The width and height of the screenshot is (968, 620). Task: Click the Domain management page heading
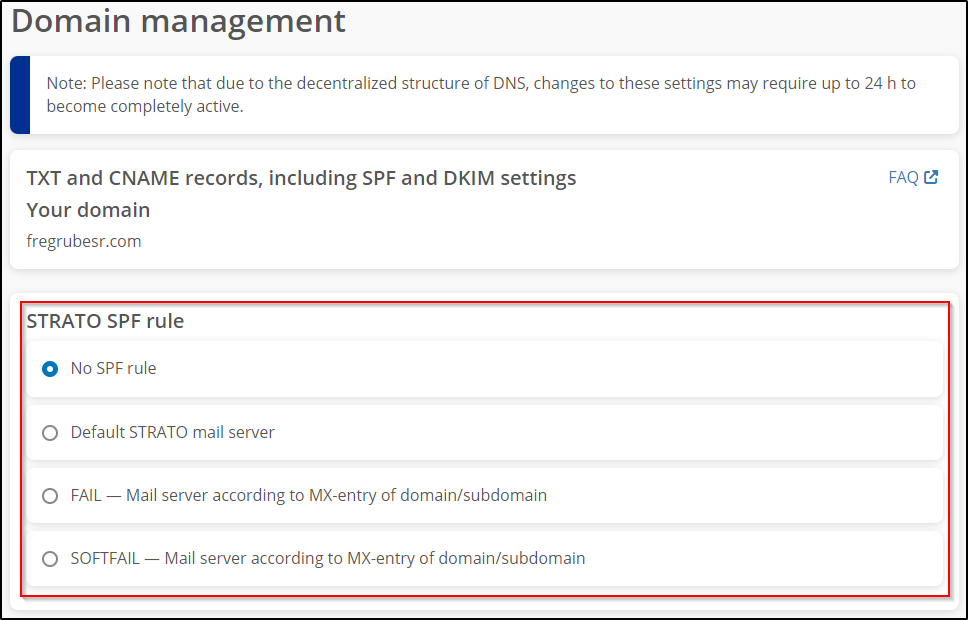[x=178, y=22]
